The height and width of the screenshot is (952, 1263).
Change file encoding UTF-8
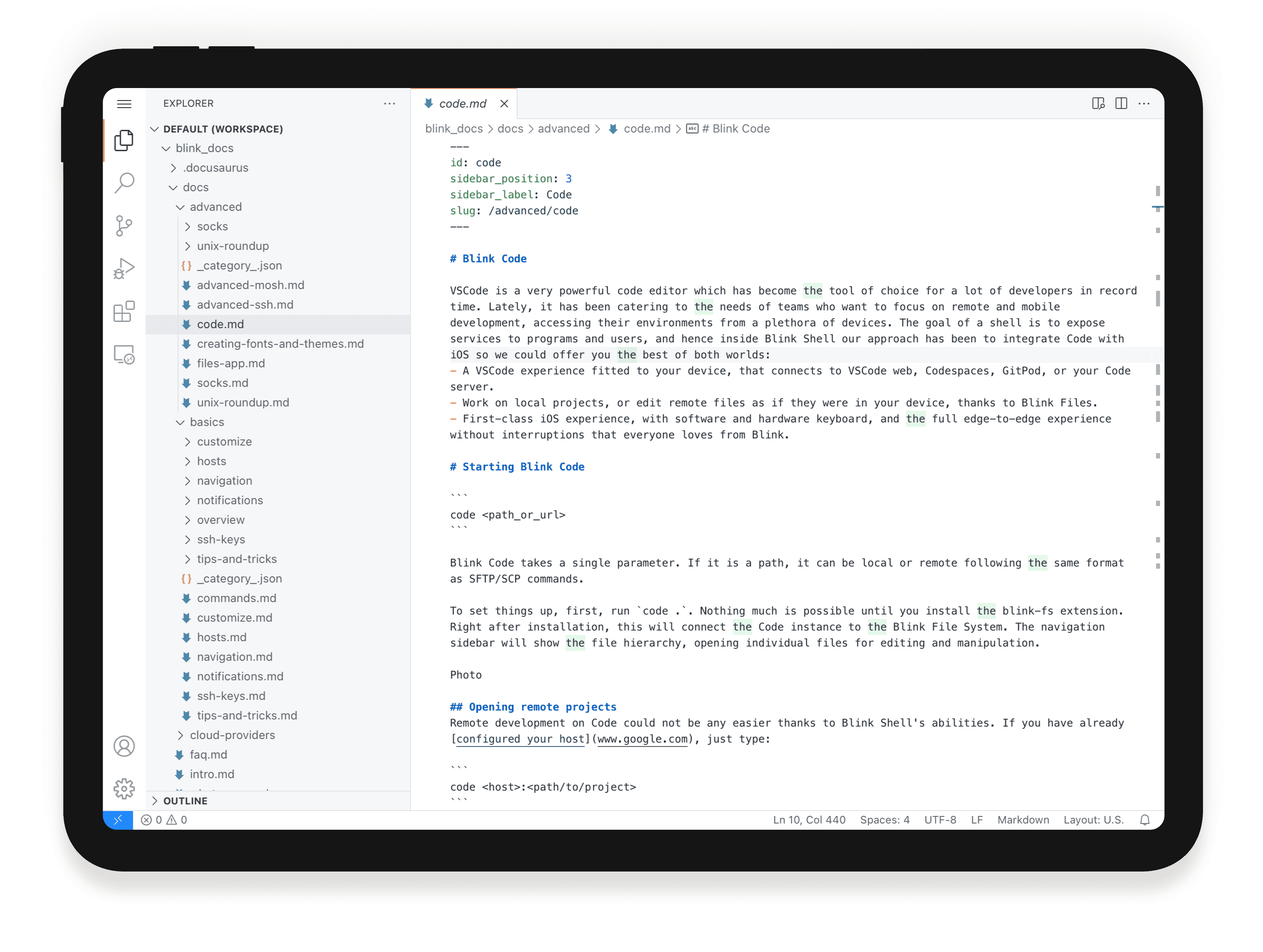point(940,820)
